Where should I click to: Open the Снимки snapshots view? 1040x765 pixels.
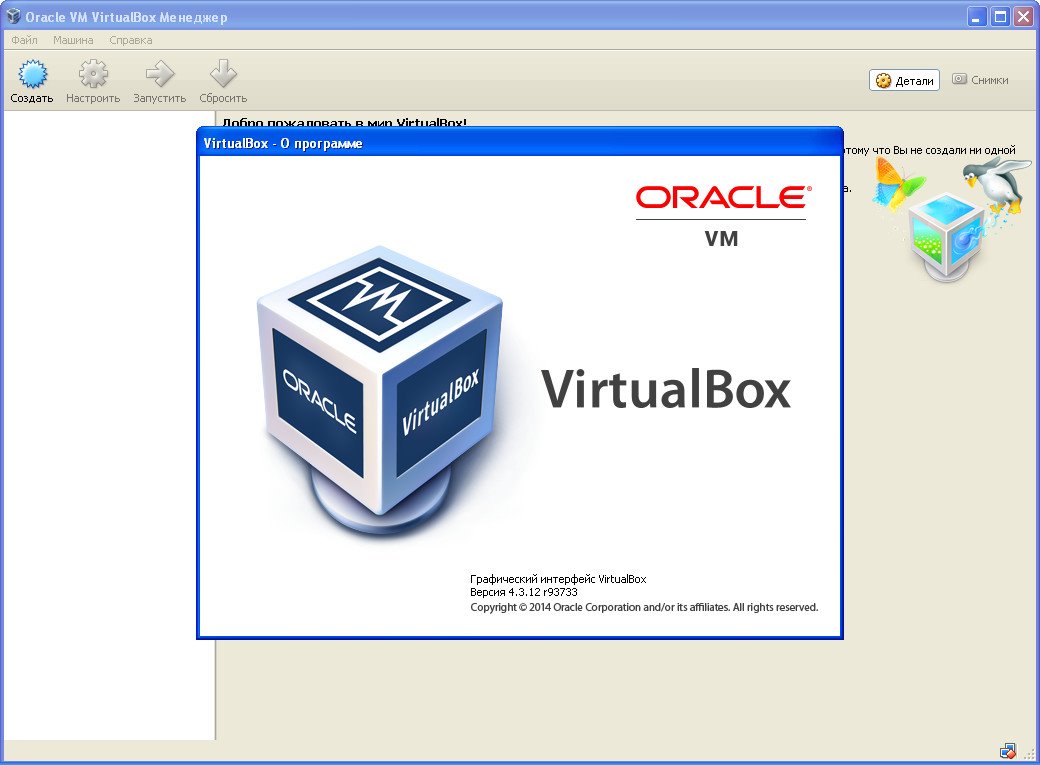click(x=980, y=80)
